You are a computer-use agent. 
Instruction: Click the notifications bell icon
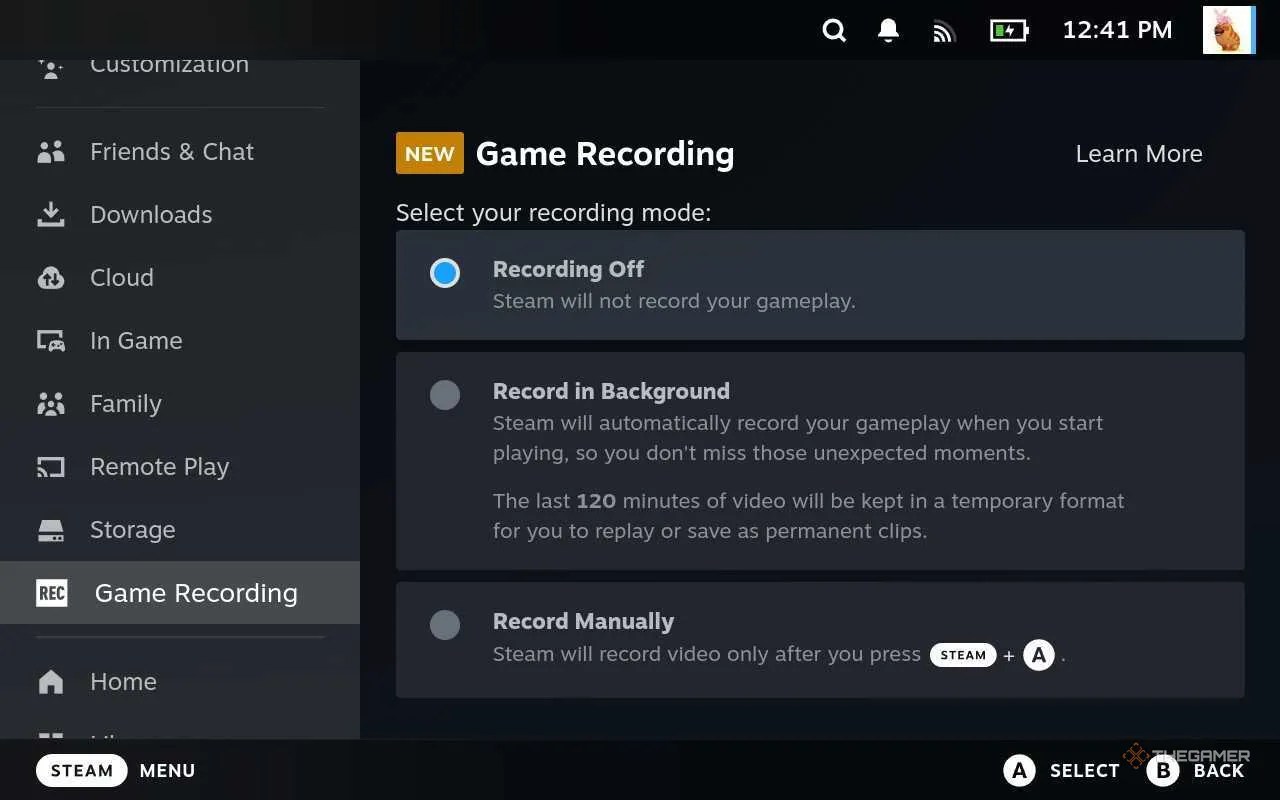click(887, 30)
